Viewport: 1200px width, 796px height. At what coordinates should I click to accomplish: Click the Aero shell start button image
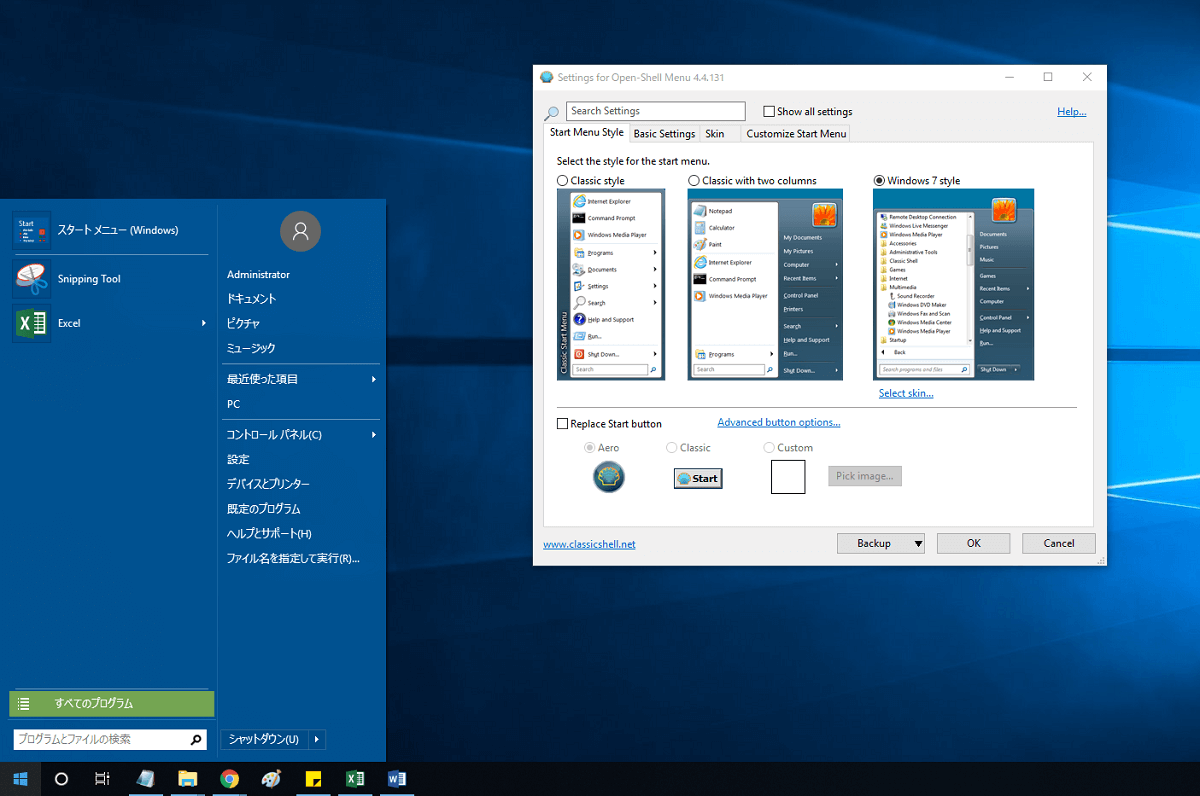pos(608,477)
